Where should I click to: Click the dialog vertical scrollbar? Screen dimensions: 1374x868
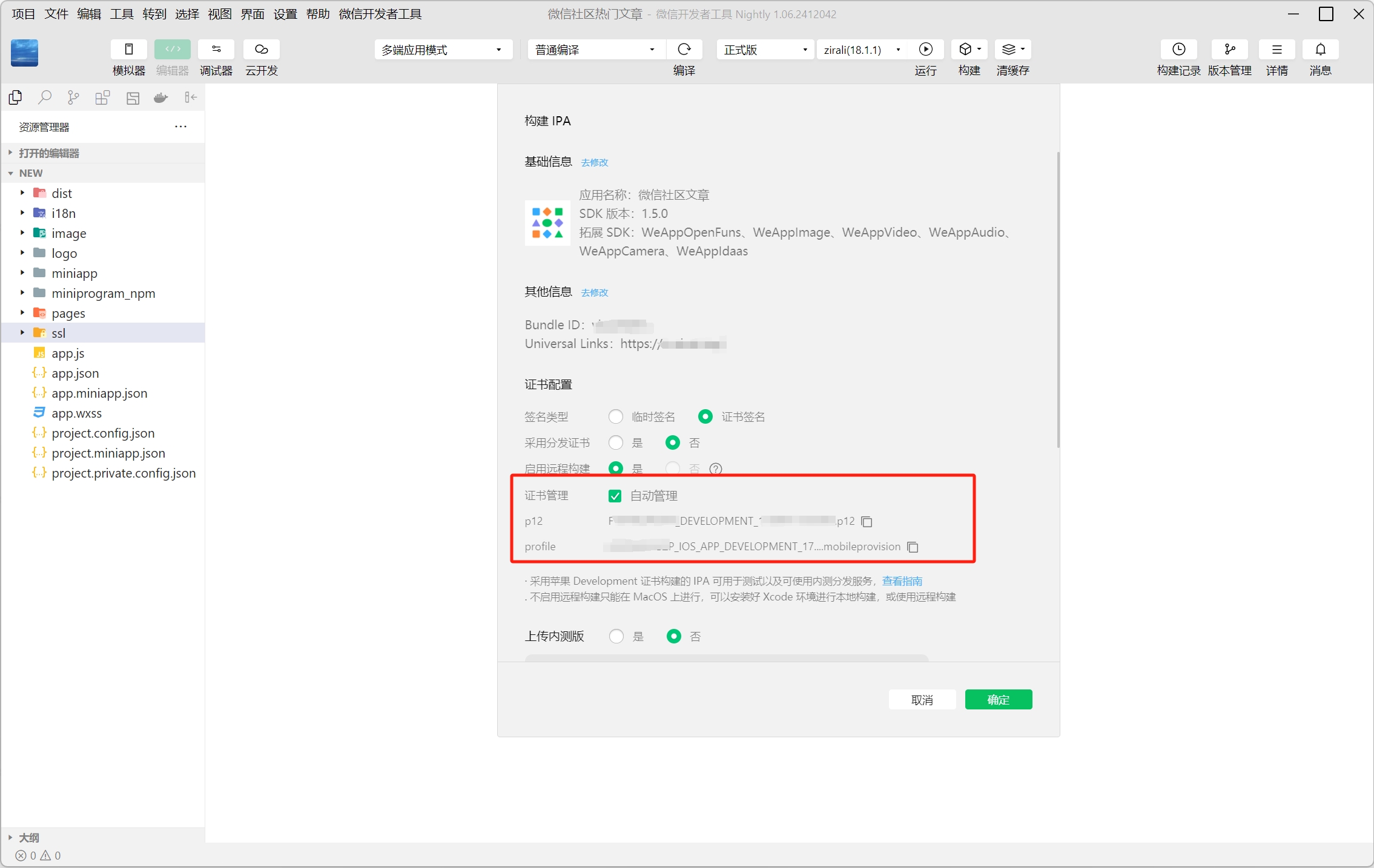coord(1058,300)
